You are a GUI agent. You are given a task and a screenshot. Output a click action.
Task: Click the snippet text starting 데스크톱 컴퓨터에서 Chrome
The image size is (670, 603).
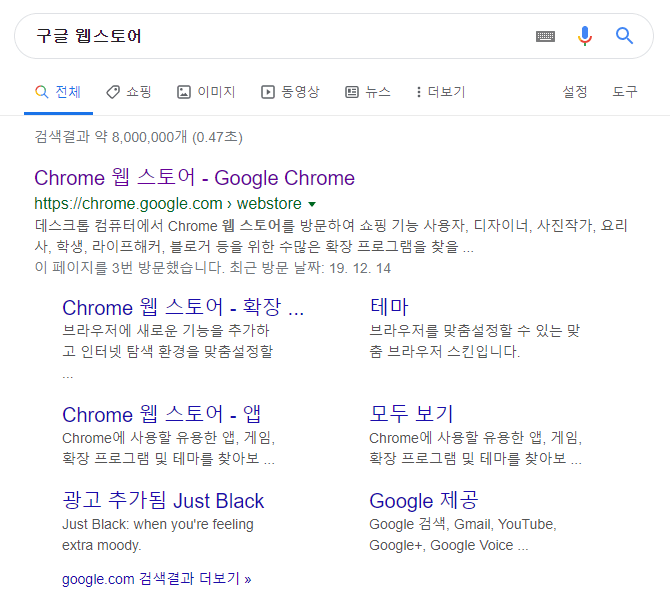331,236
